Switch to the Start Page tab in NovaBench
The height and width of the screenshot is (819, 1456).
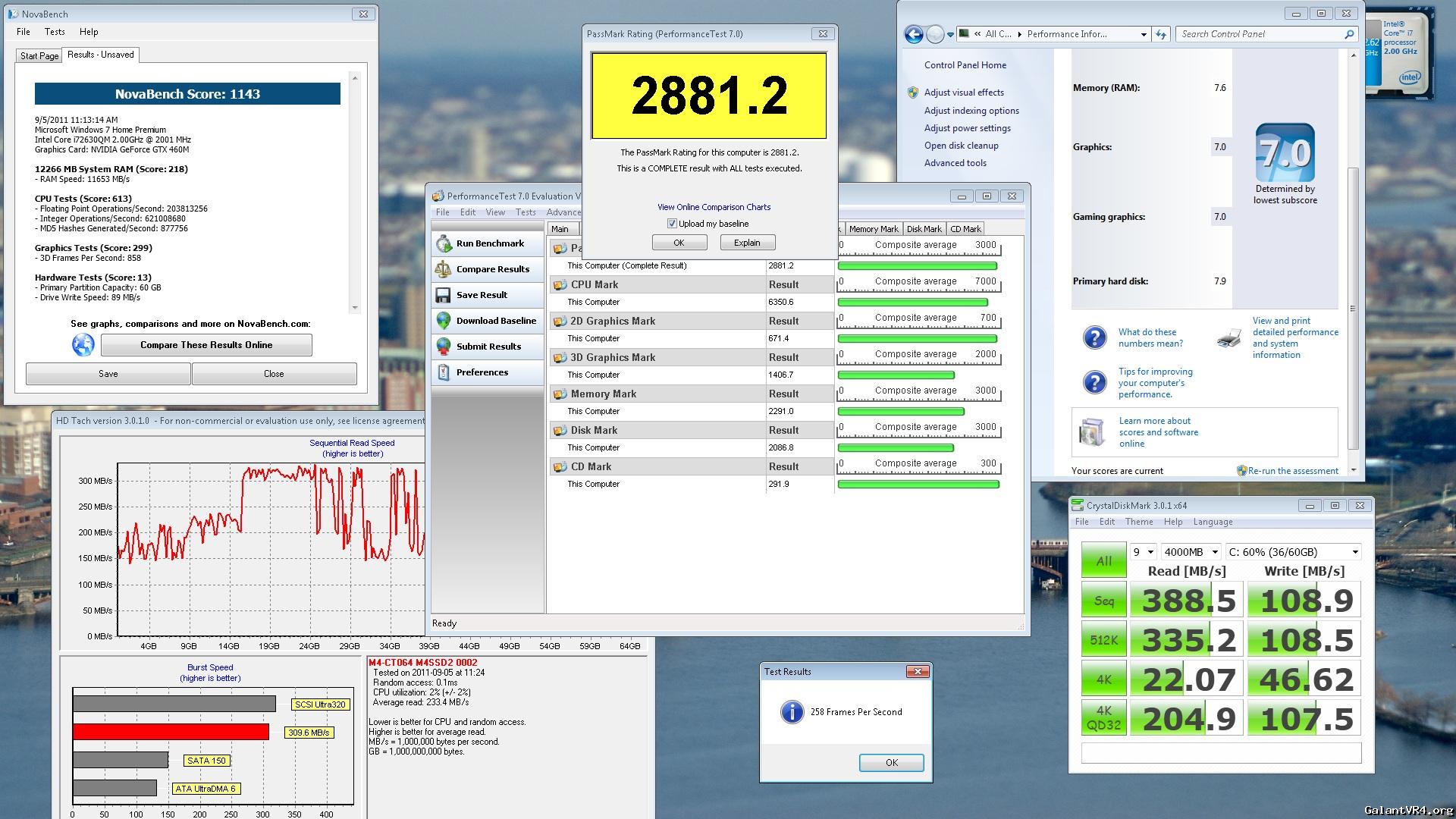[39, 55]
